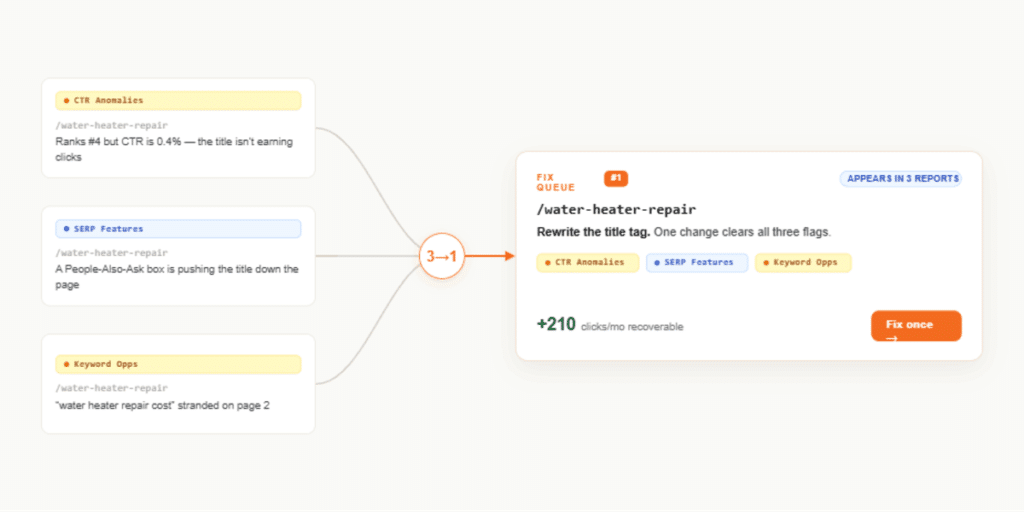The image size is (1024, 512).
Task: Click the 'Ranks #4 but CTR is 0.4%' description
Action: coord(174,150)
